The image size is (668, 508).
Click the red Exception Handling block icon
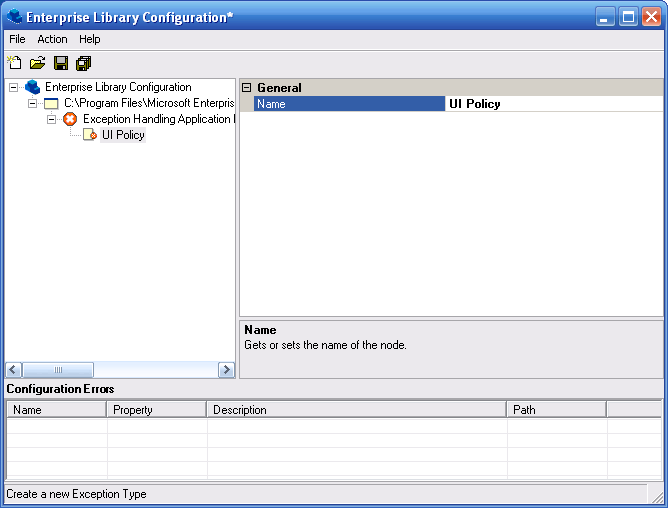click(x=70, y=119)
